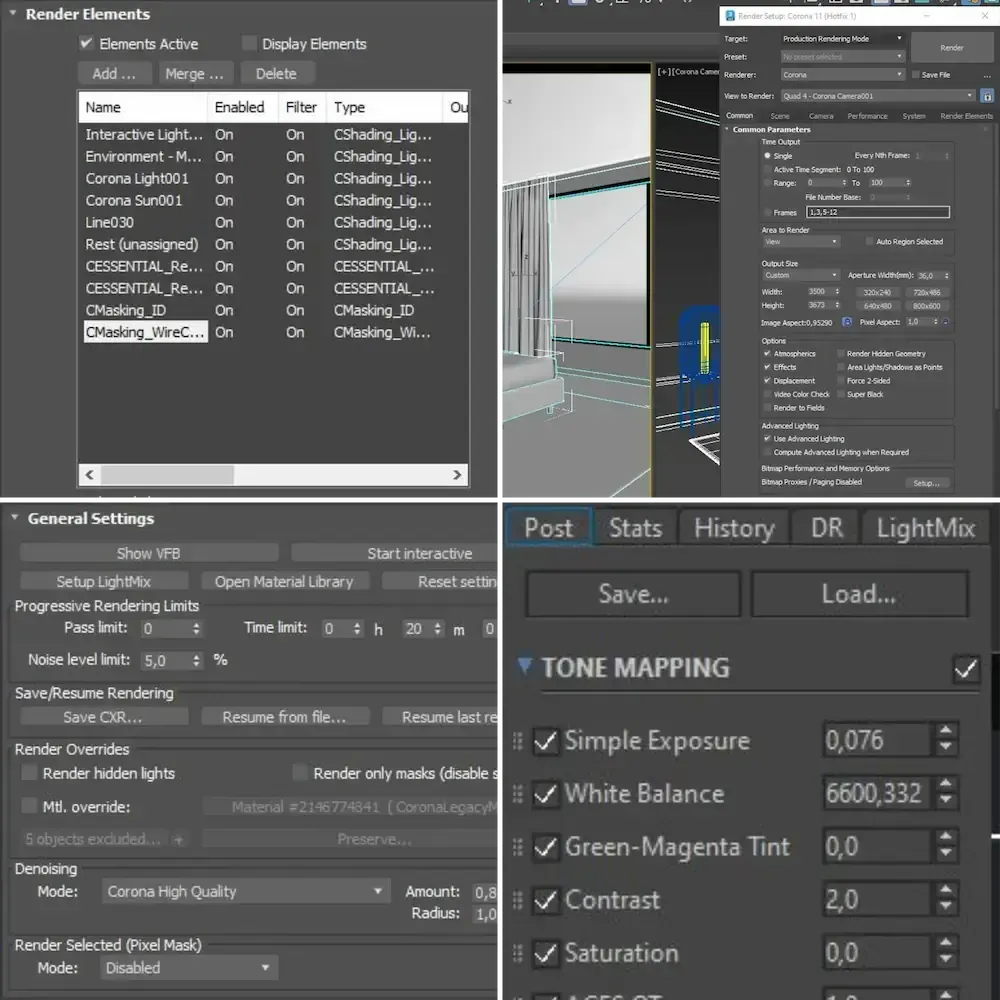Screen dimensions: 1000x1000
Task: Open the Denoising Mode dropdown
Action: point(246,892)
